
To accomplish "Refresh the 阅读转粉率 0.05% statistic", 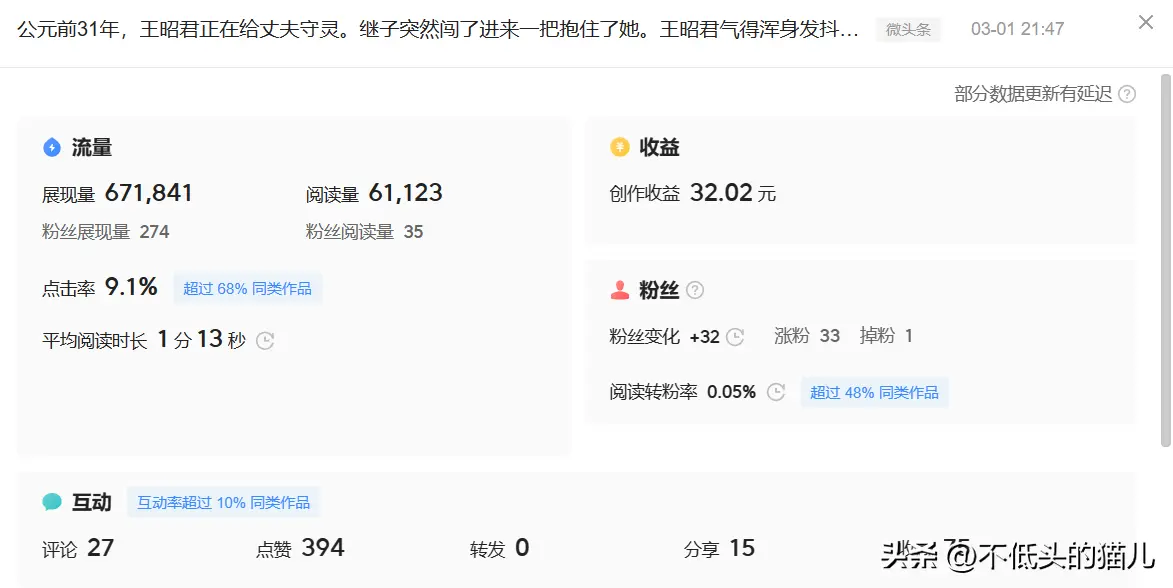I will [x=775, y=392].
